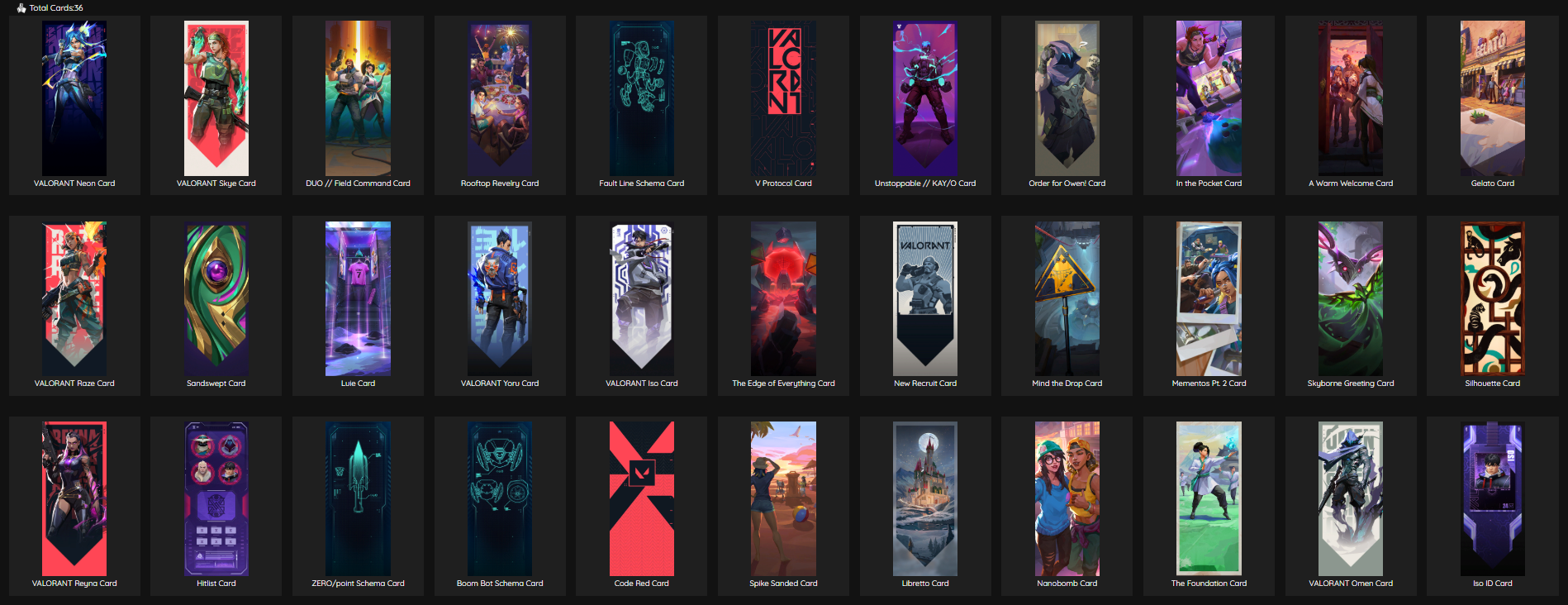Choose the VALORANT Raze Card artwork
This screenshot has height=605, width=1568.
(x=74, y=298)
